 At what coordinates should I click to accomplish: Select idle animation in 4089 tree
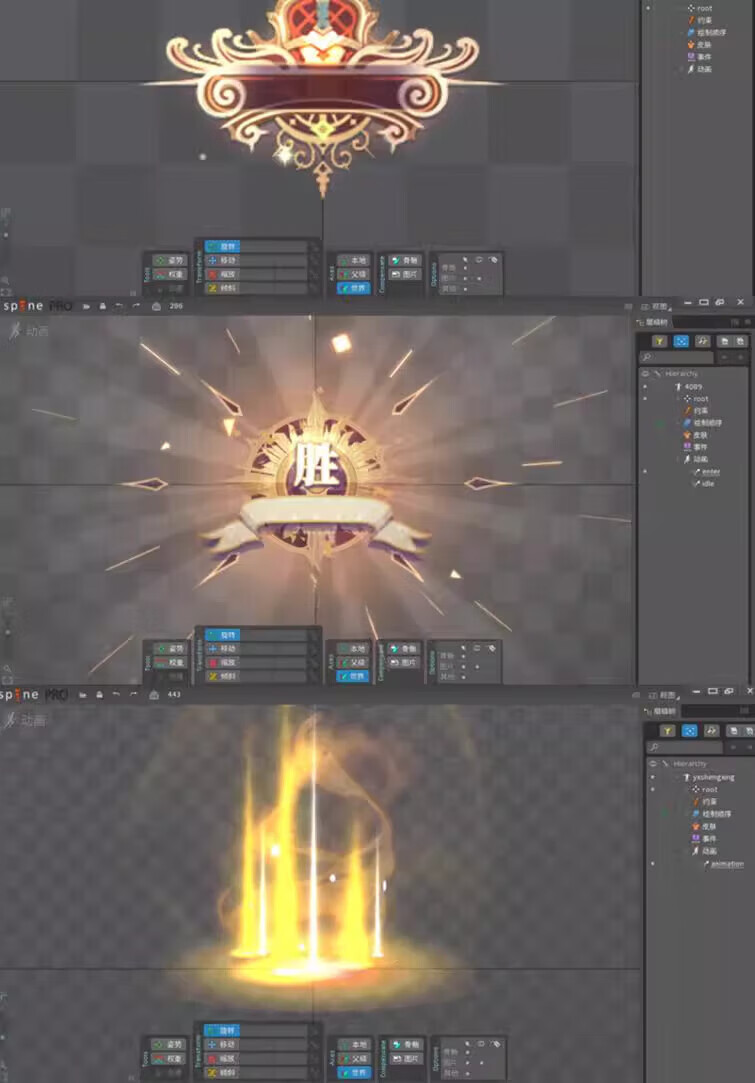[704, 483]
